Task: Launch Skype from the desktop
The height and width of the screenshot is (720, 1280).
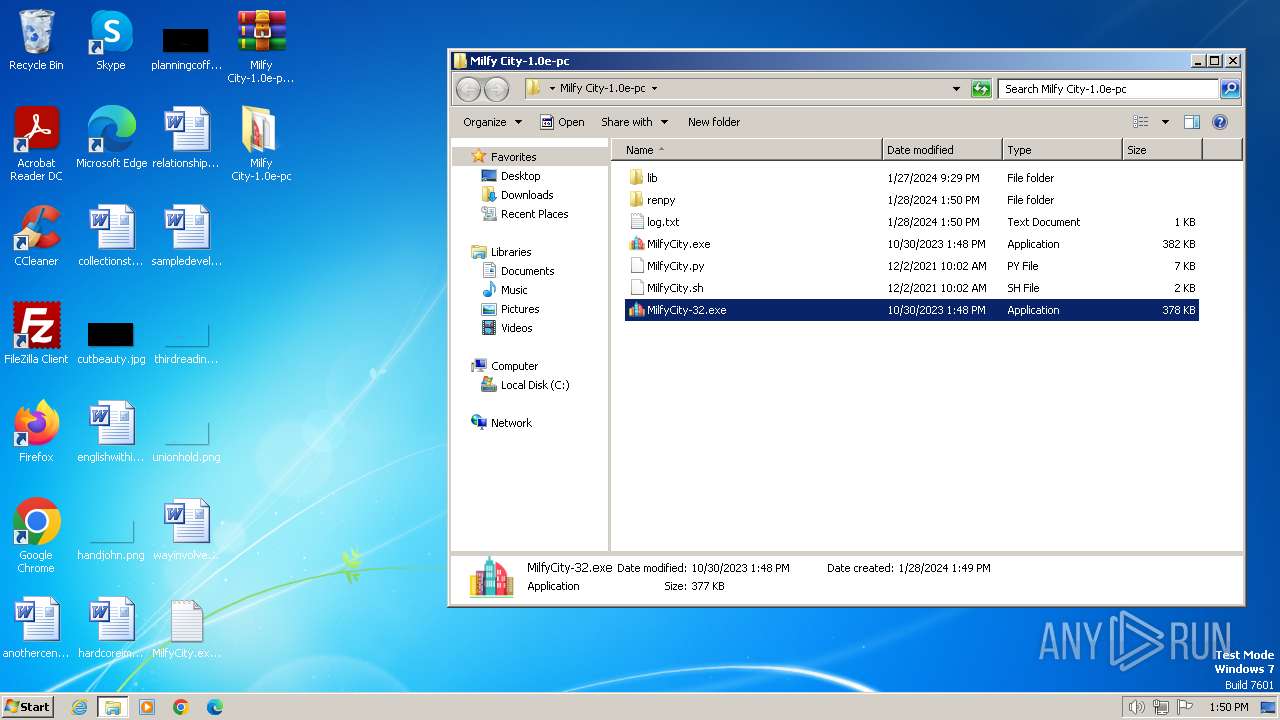Action: pyautogui.click(x=111, y=40)
